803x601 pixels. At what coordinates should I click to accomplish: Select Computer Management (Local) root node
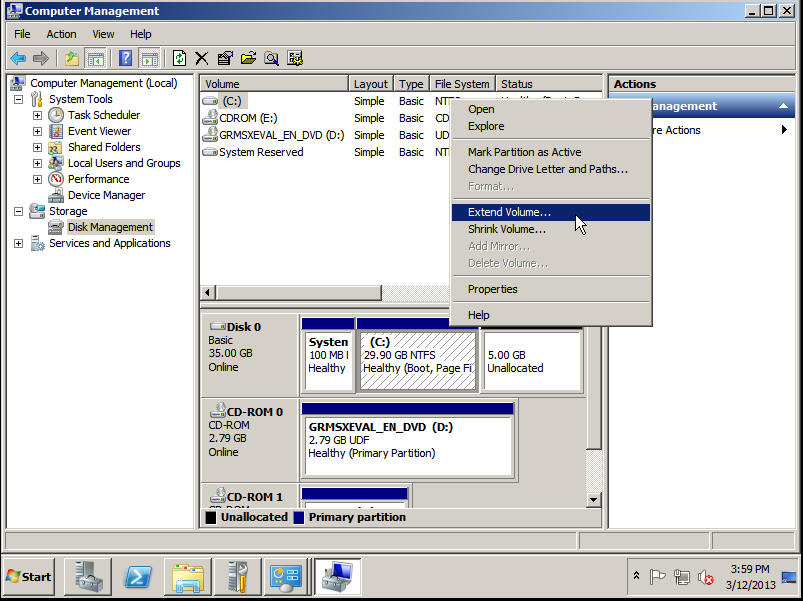tap(103, 83)
